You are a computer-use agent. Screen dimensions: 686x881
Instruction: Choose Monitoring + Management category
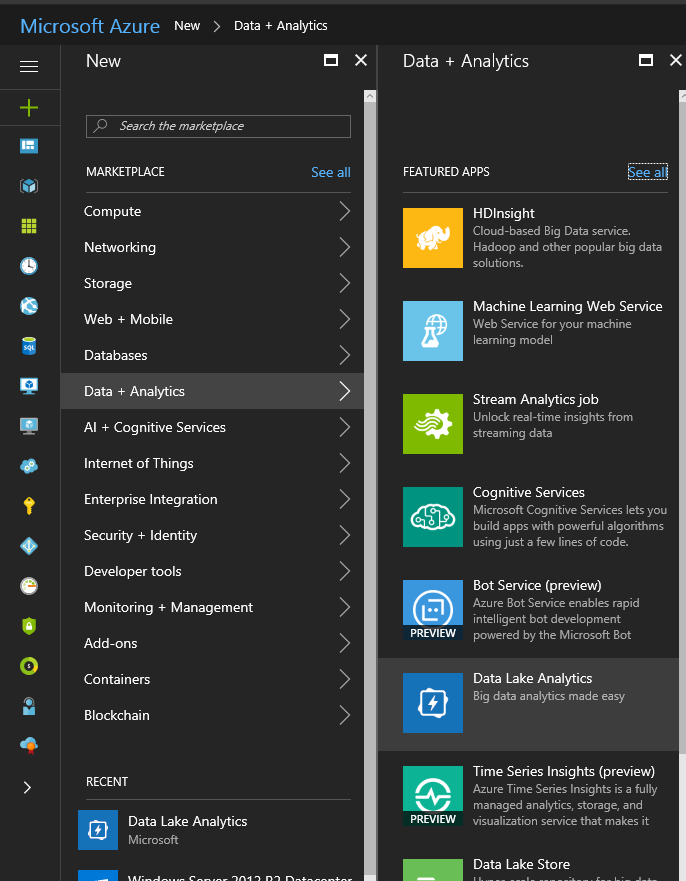pos(212,607)
